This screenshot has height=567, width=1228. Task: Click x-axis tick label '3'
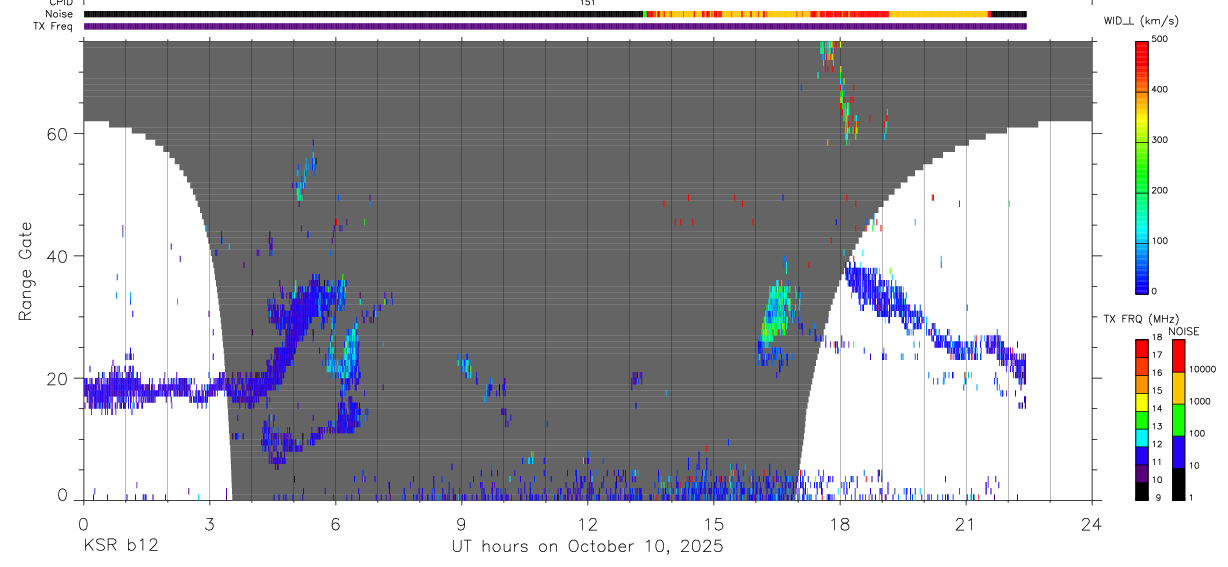click(x=209, y=522)
